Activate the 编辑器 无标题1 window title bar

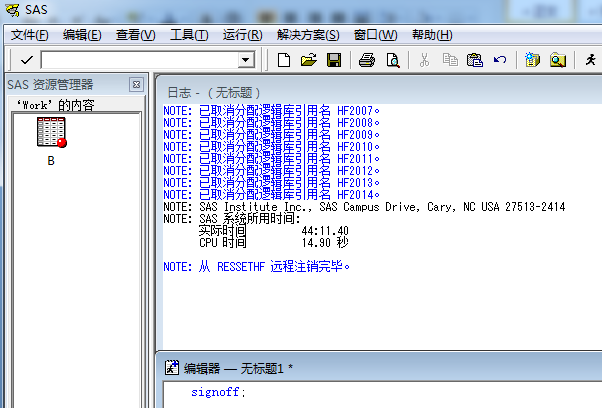pyautogui.click(x=300, y=367)
